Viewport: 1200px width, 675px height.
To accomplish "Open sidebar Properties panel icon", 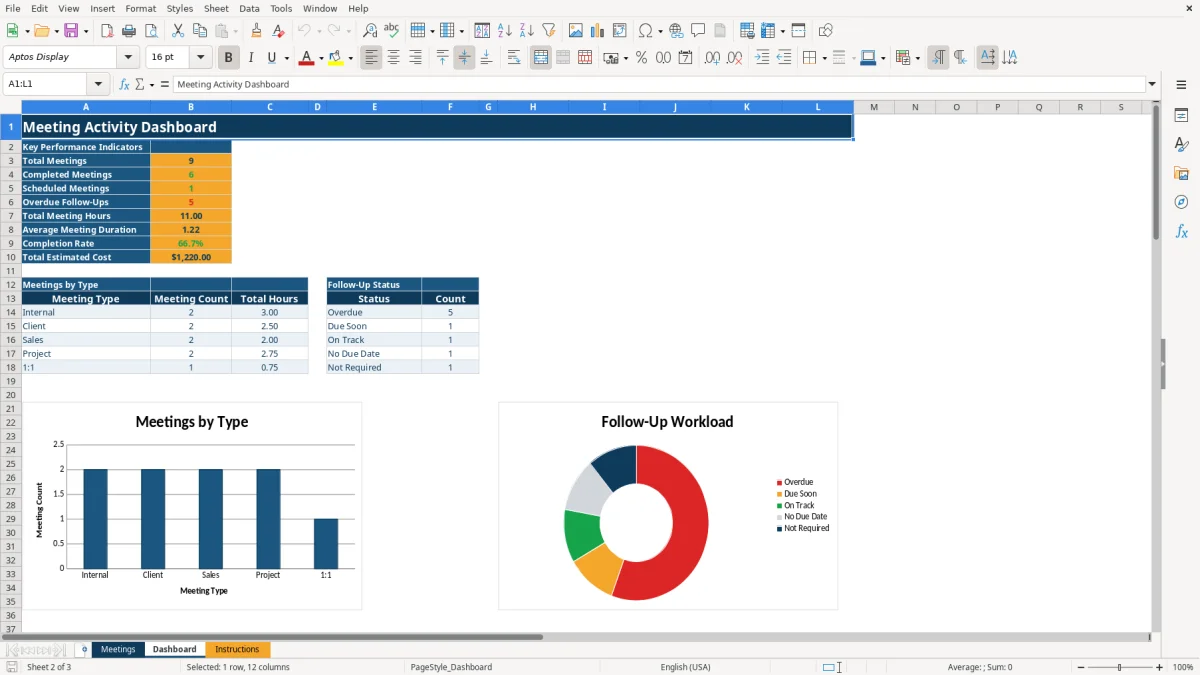I will [1181, 116].
